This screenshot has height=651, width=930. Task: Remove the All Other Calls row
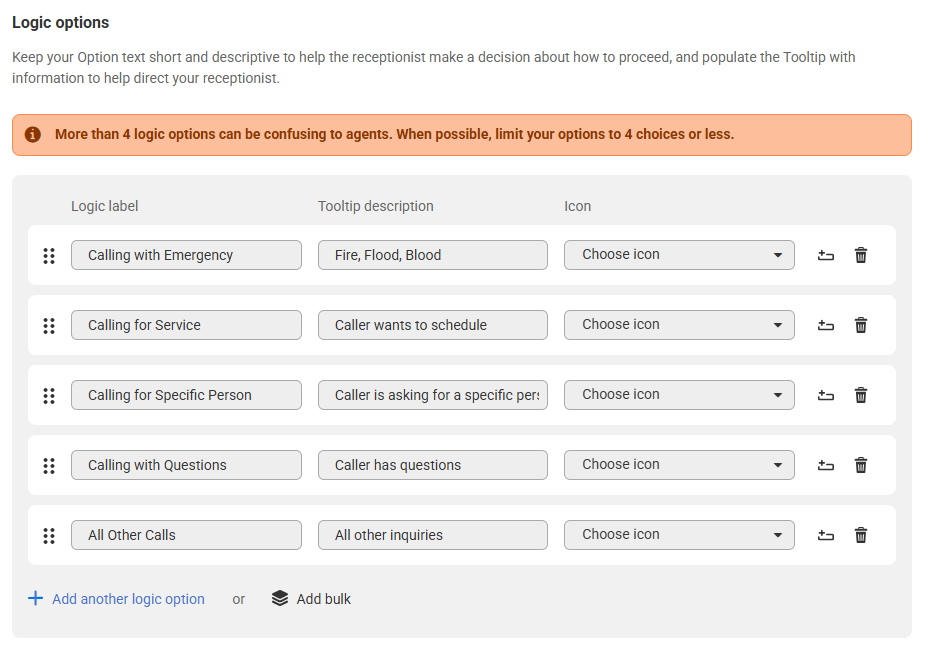tap(861, 535)
